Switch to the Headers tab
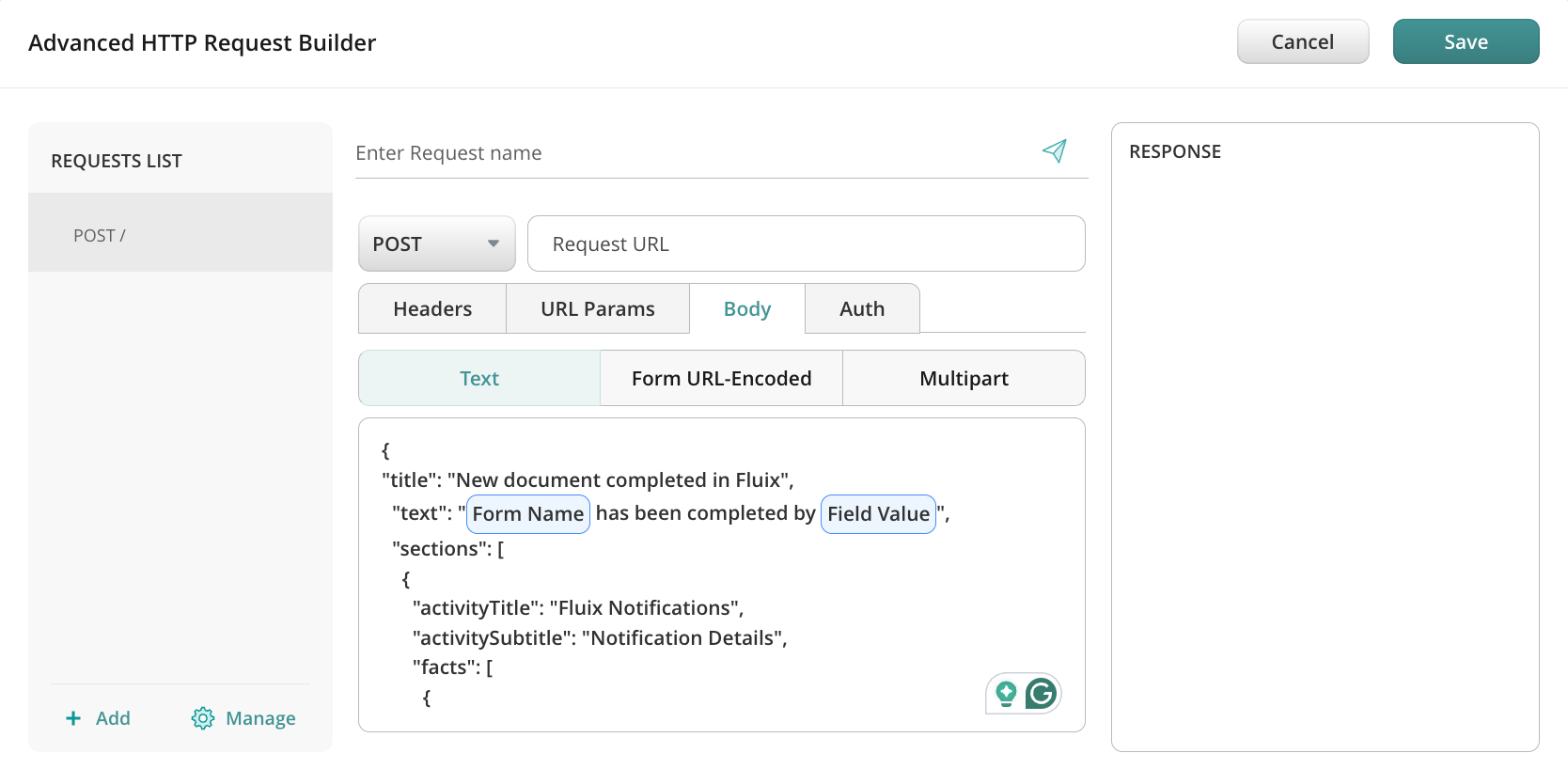This screenshot has height=769, width=1568. click(x=432, y=309)
